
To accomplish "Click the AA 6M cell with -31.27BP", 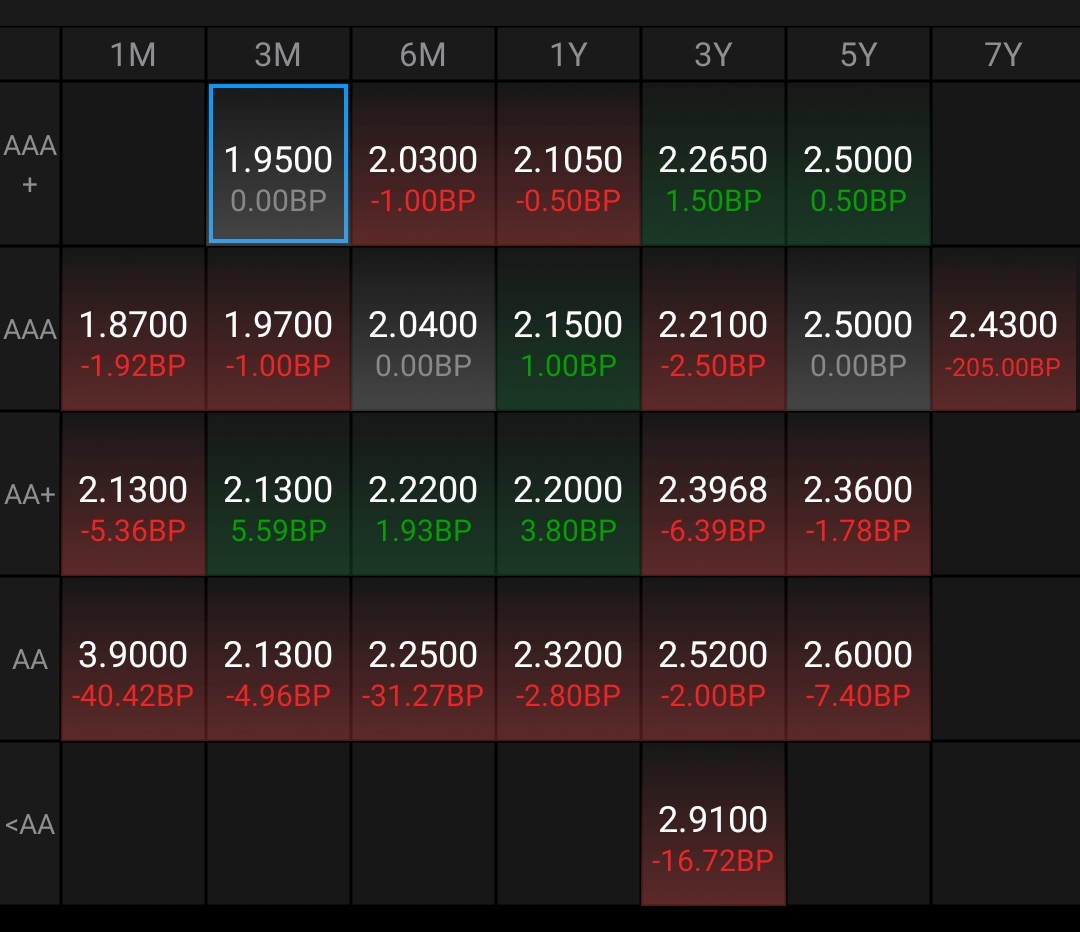I will [x=423, y=659].
